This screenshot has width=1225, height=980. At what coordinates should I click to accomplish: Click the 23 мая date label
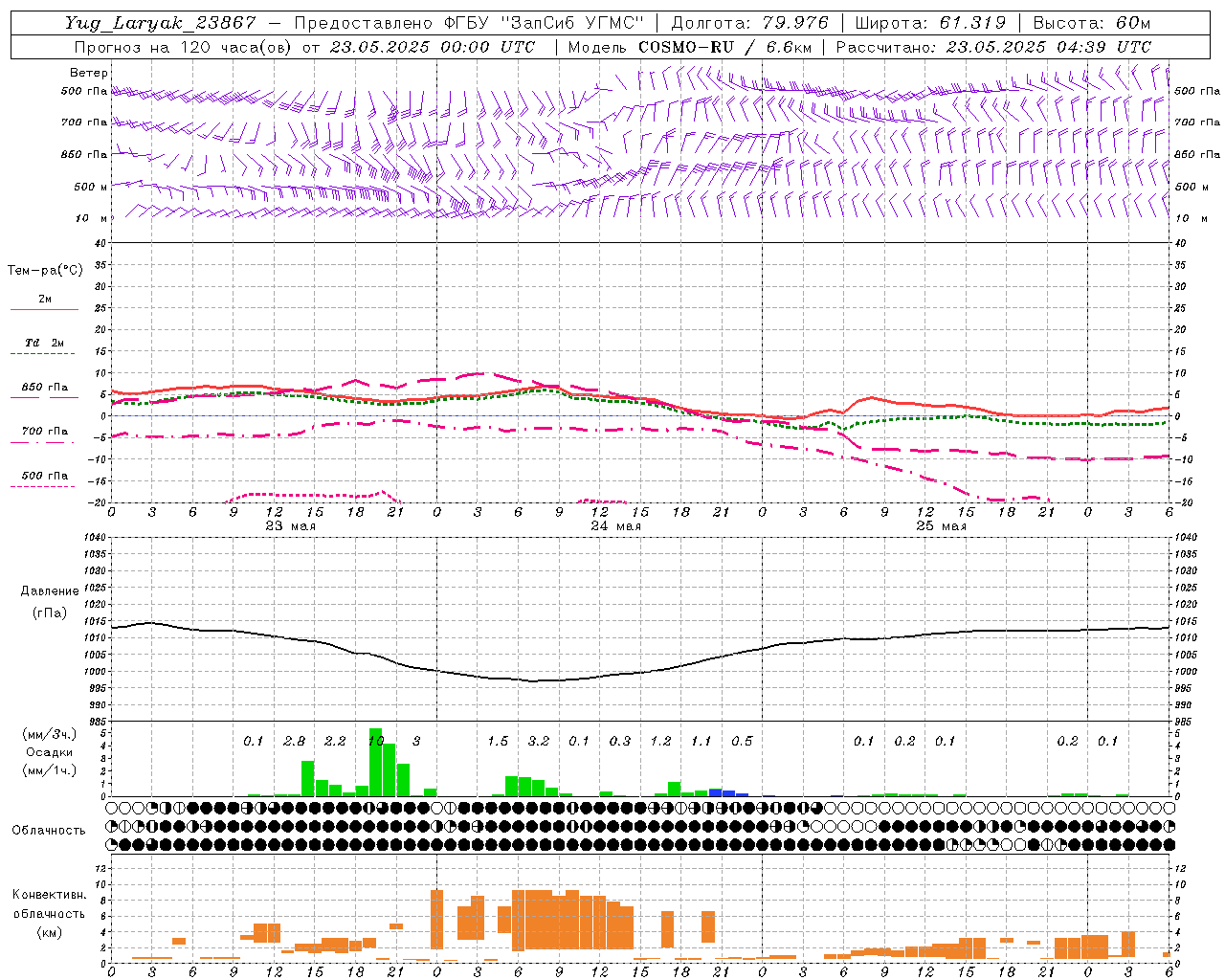tap(291, 526)
